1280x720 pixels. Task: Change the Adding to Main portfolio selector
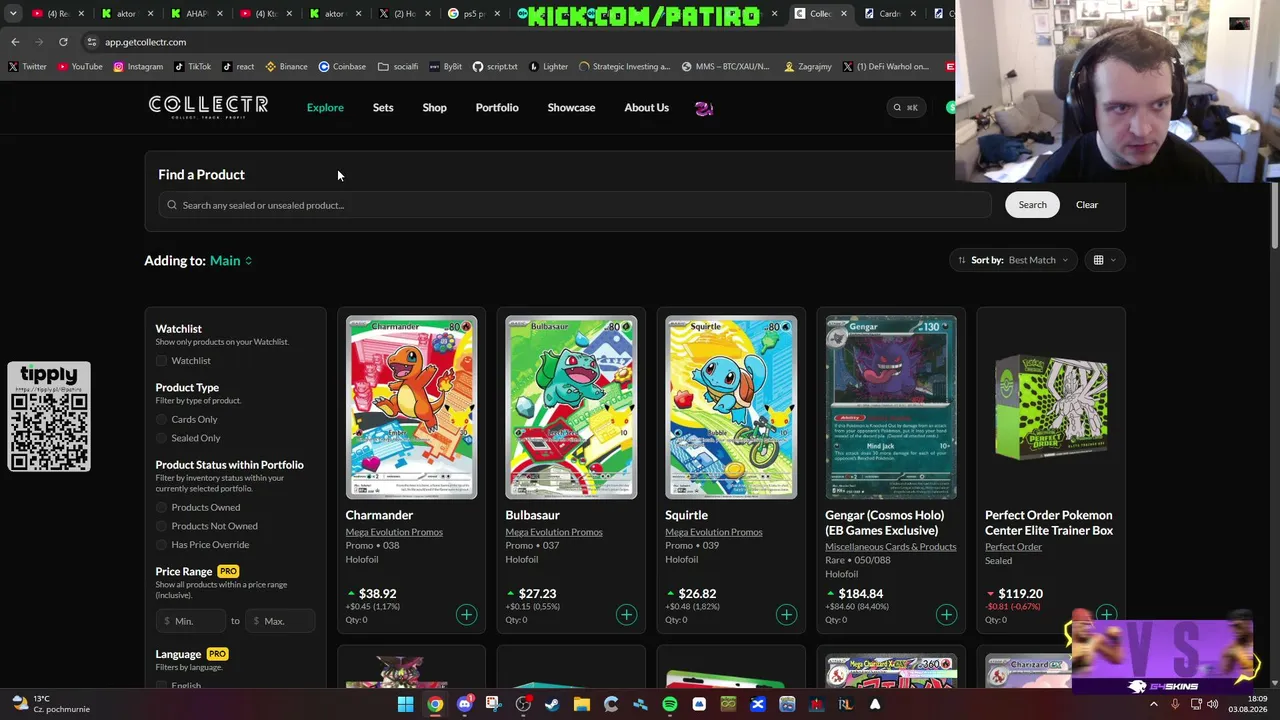tap(231, 261)
